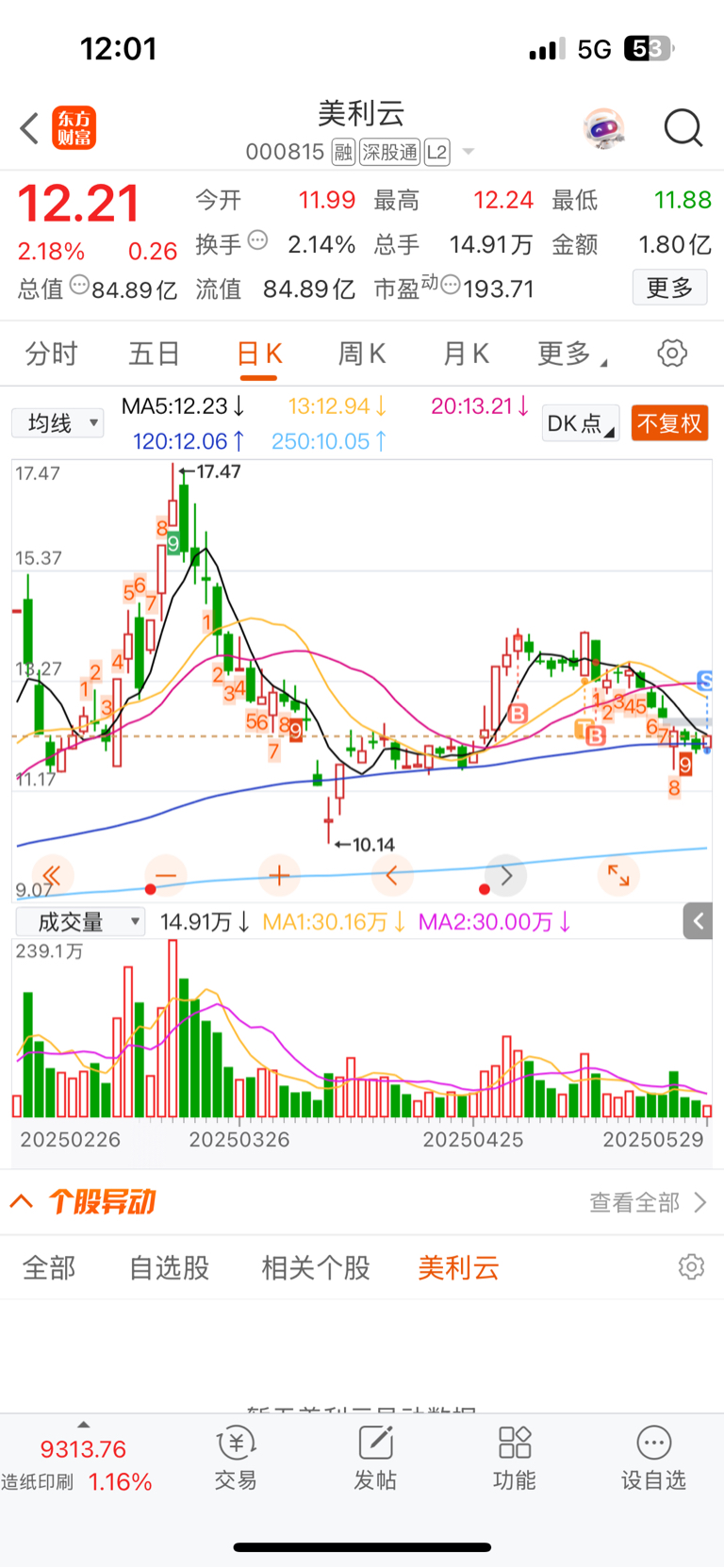This screenshot has height=1568, width=724.
Task: Open 查看全部 link
Action: [x=647, y=1202]
